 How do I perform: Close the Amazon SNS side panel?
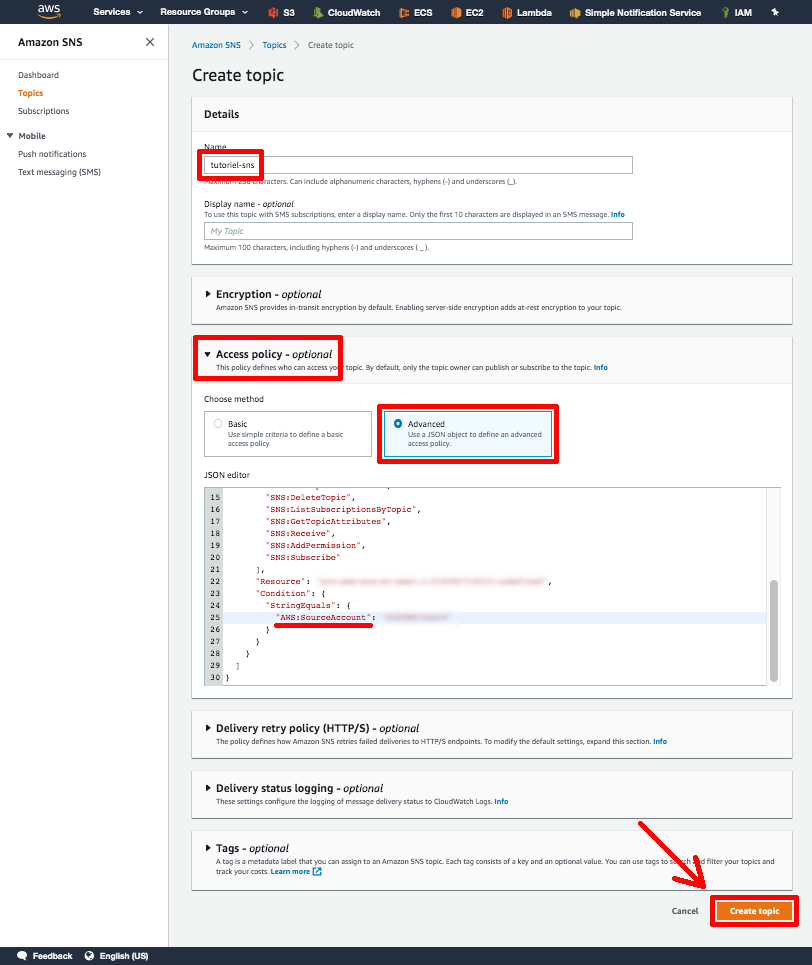[150, 42]
